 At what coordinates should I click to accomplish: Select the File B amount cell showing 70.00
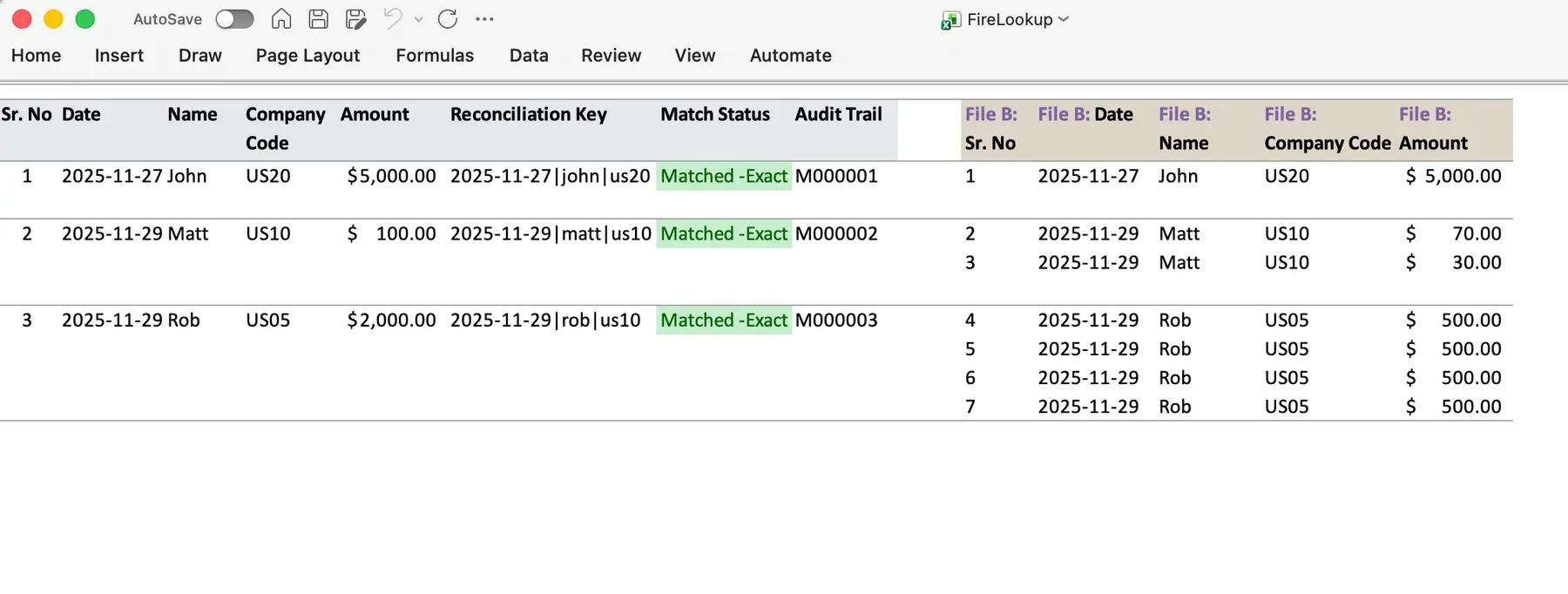tap(1453, 234)
